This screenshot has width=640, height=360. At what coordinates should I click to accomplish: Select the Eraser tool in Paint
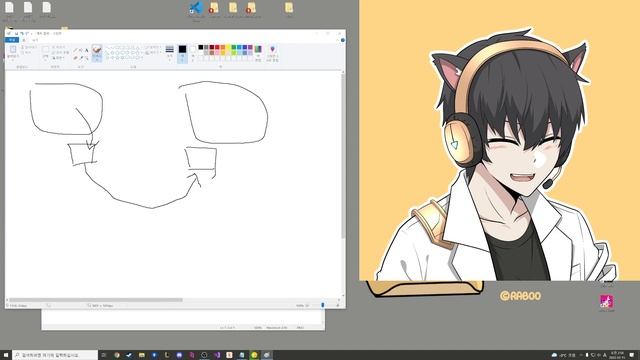click(75, 58)
